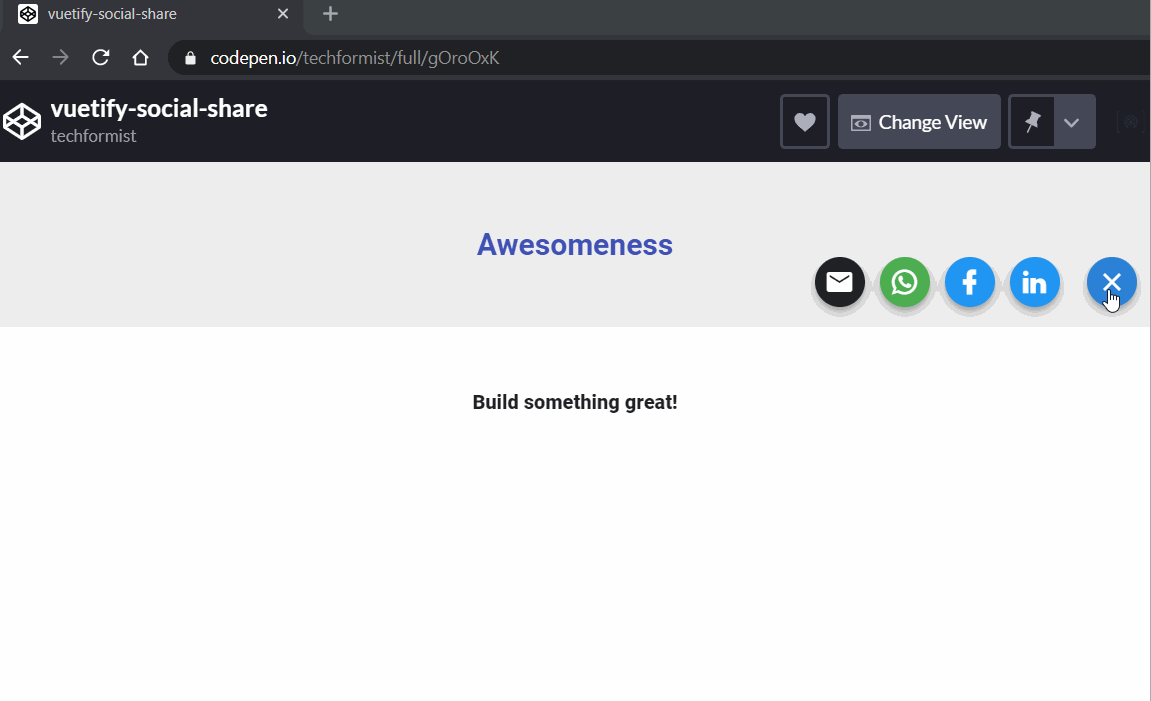Open a new browser tab with the plus
The width and height of the screenshot is (1151, 701).
(x=330, y=14)
